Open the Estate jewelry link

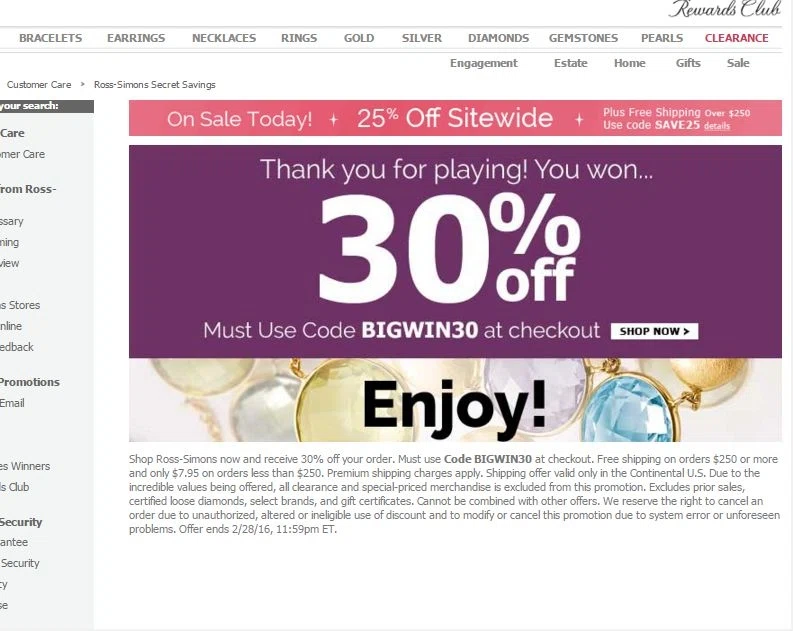click(570, 63)
